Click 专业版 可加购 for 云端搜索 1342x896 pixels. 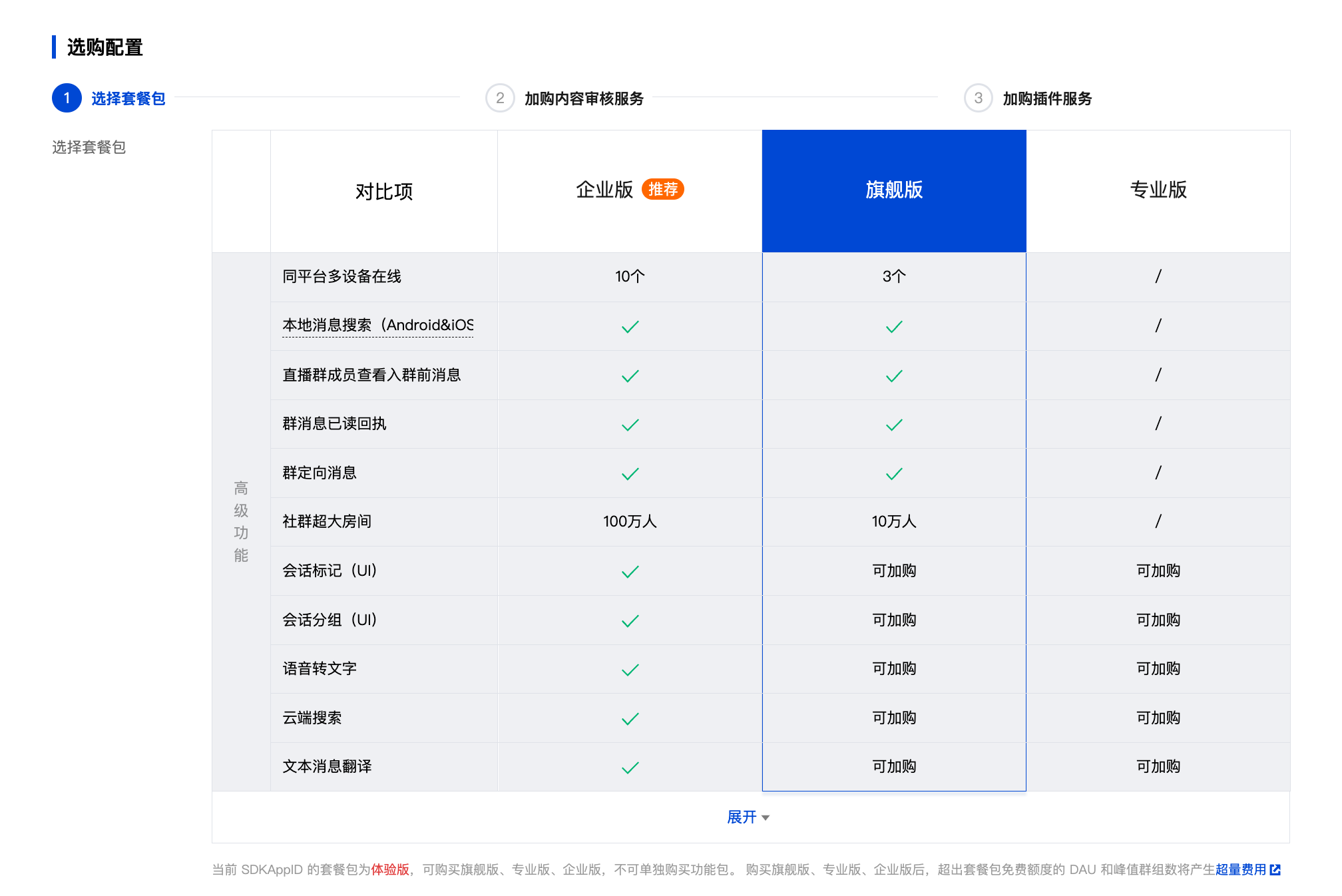tap(1158, 718)
